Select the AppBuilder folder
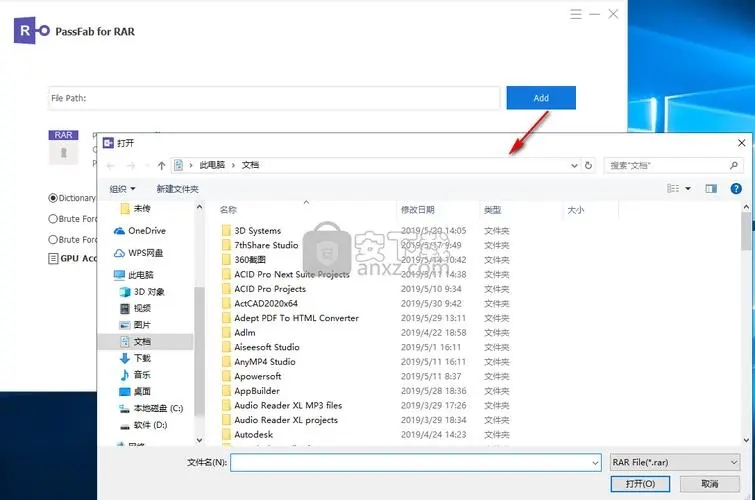This screenshot has height=500, width=755. coord(251,391)
